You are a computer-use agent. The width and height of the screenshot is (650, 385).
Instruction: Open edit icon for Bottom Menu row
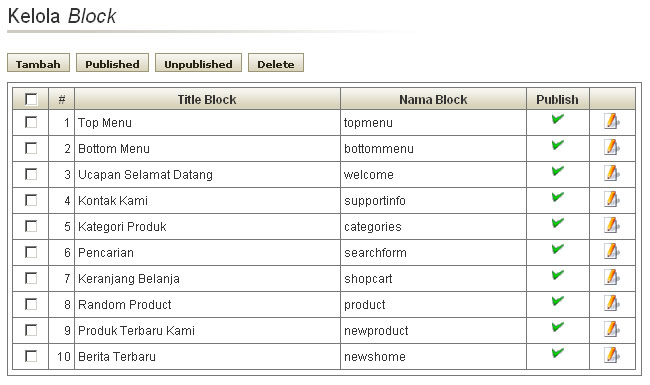tap(612, 147)
